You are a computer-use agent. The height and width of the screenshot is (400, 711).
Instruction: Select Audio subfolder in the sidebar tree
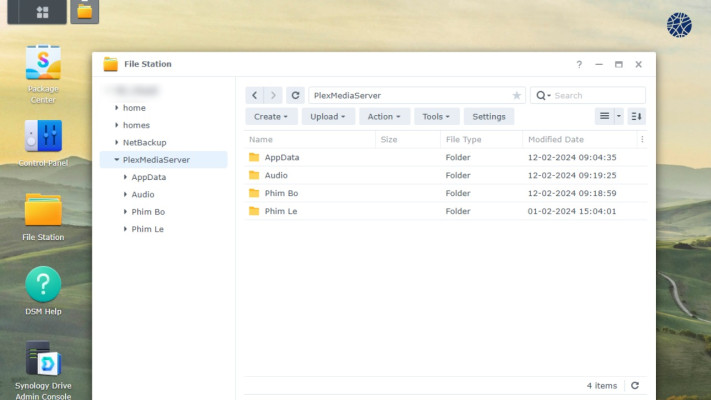143,194
